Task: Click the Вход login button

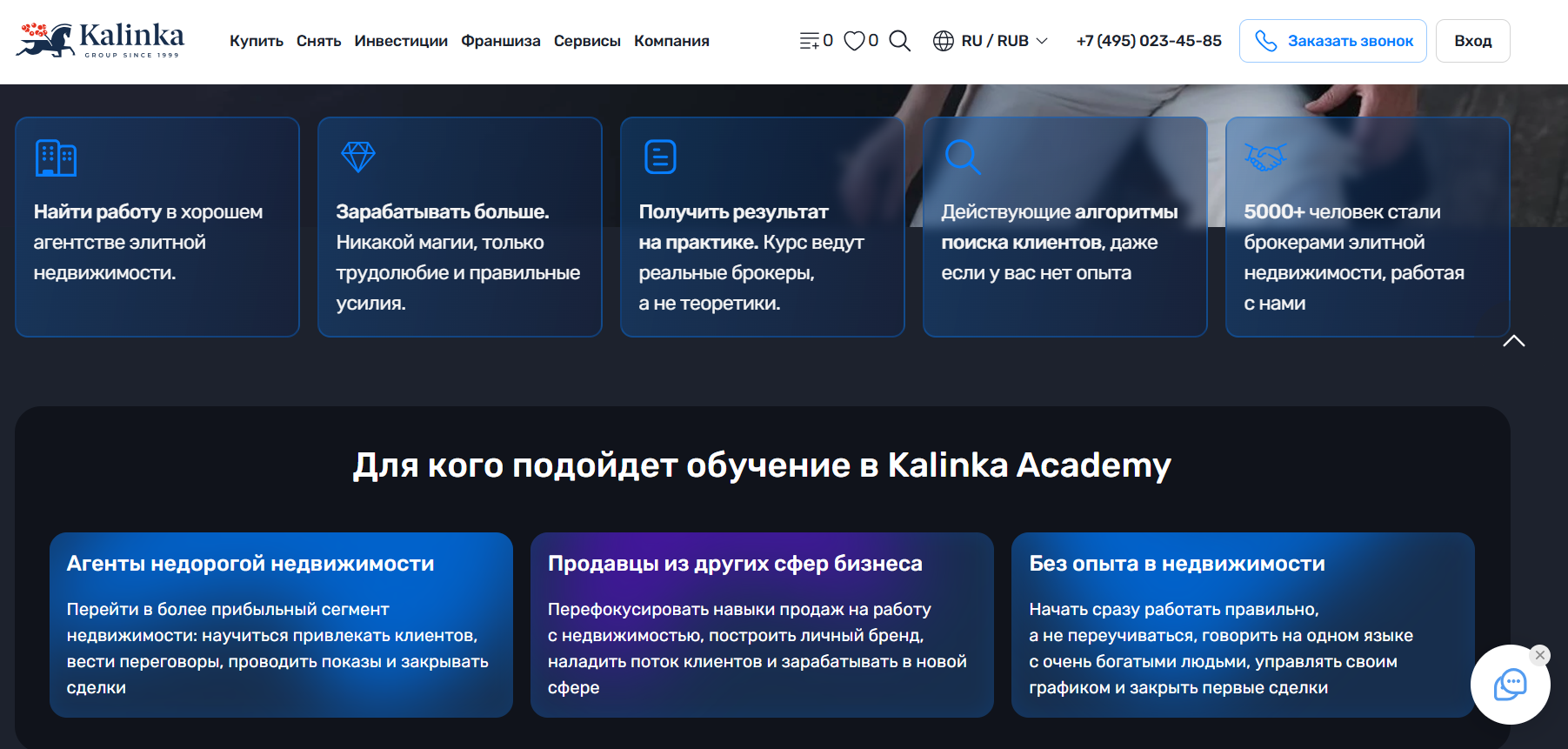Action: [1473, 41]
